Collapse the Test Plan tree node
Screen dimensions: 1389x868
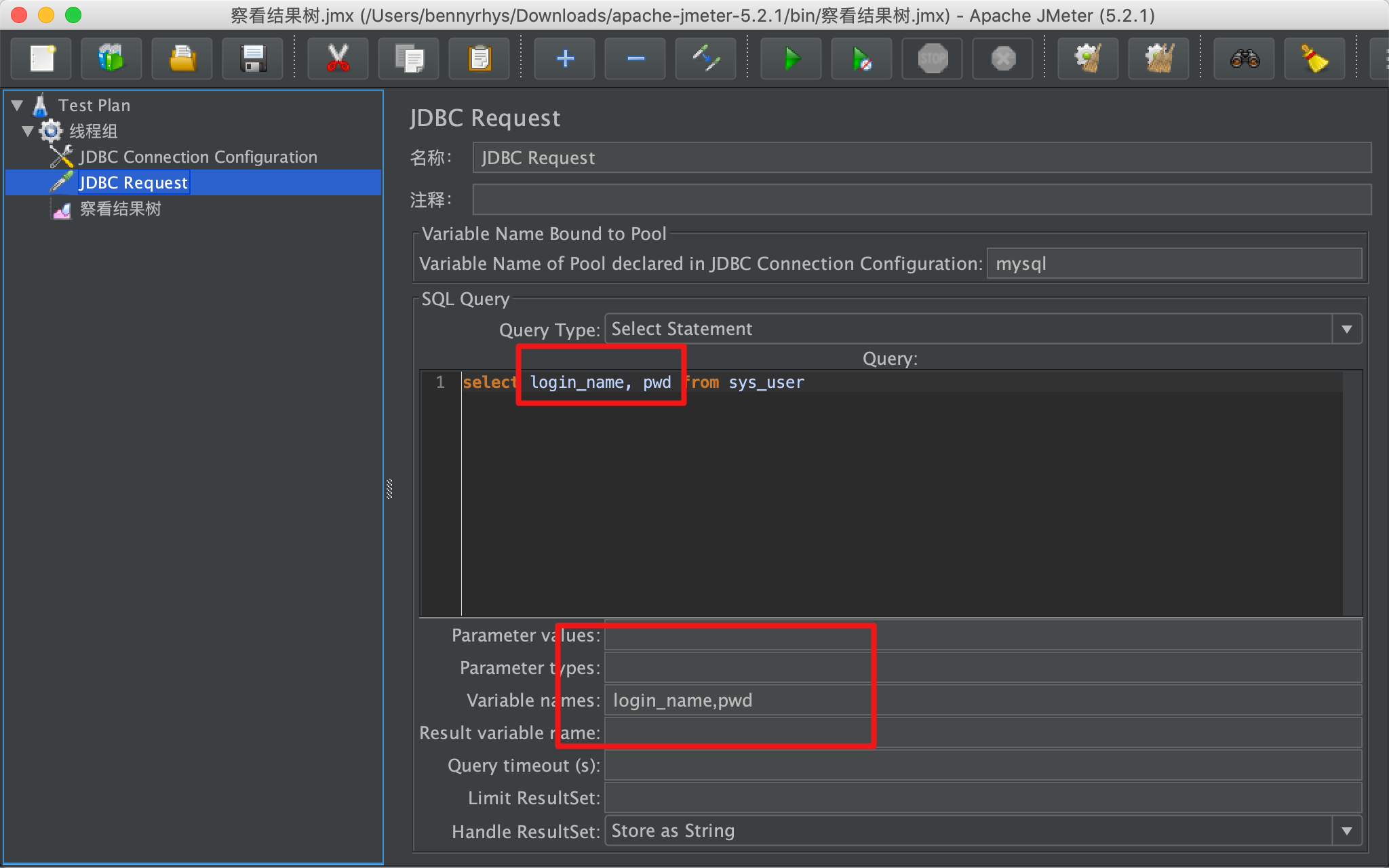click(x=18, y=105)
